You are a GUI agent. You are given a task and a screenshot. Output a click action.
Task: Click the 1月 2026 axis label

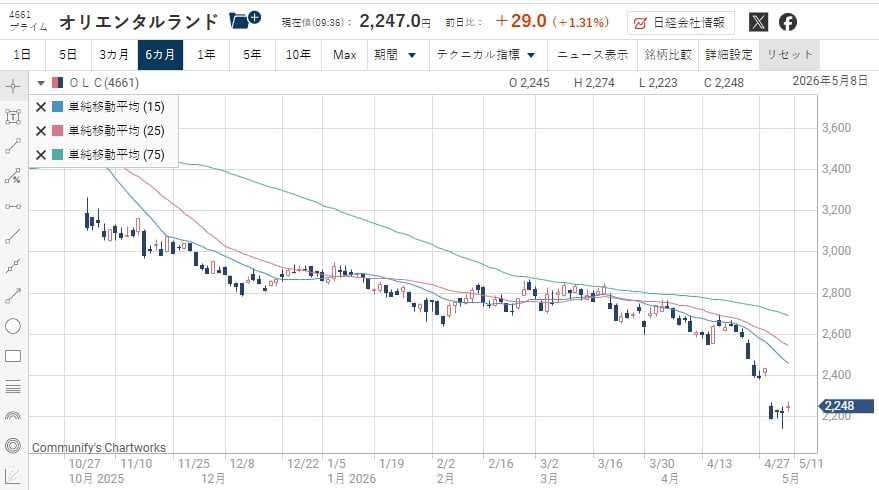click(351, 479)
